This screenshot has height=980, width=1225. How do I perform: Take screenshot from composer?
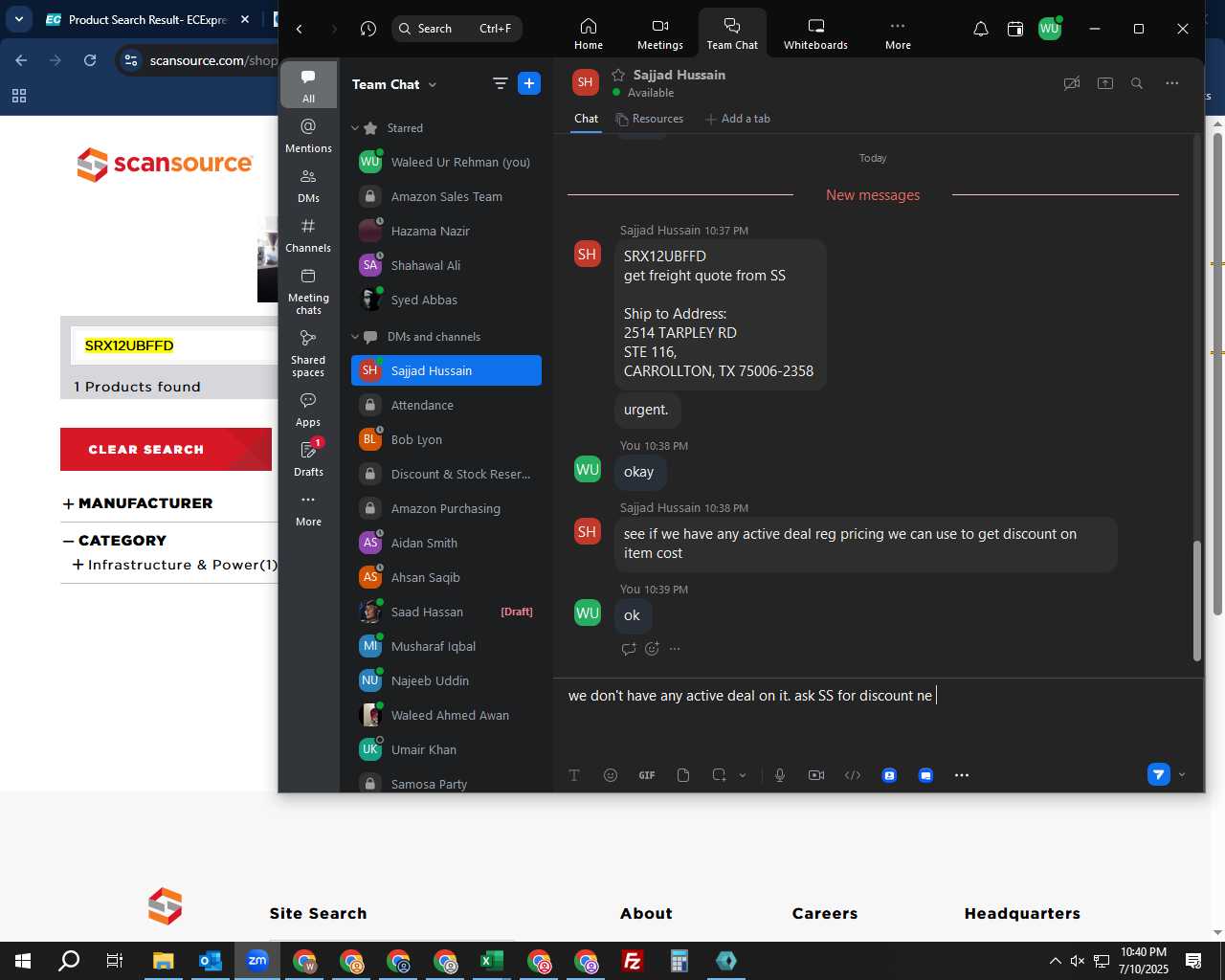(x=719, y=775)
